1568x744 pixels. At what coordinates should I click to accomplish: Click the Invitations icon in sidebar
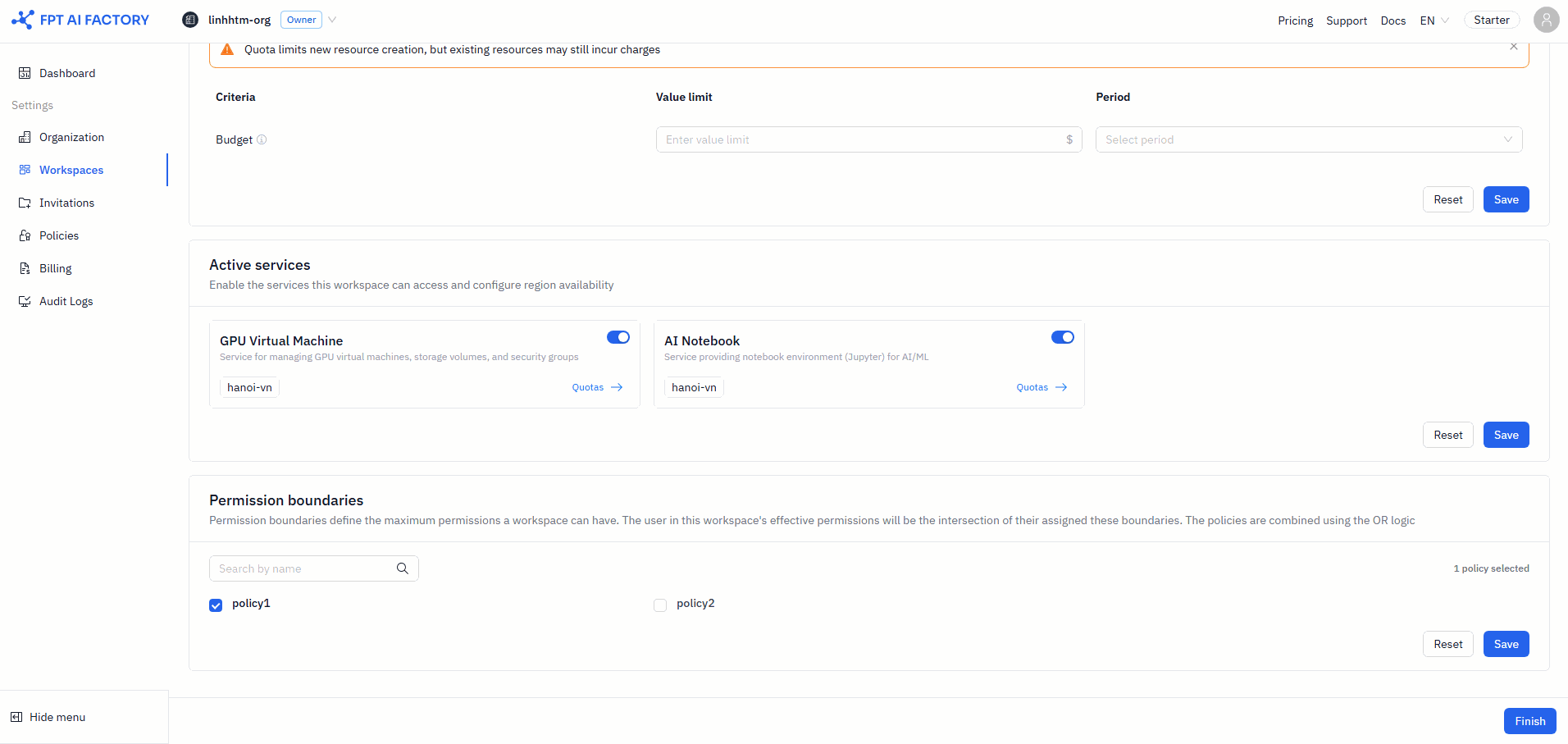click(25, 203)
